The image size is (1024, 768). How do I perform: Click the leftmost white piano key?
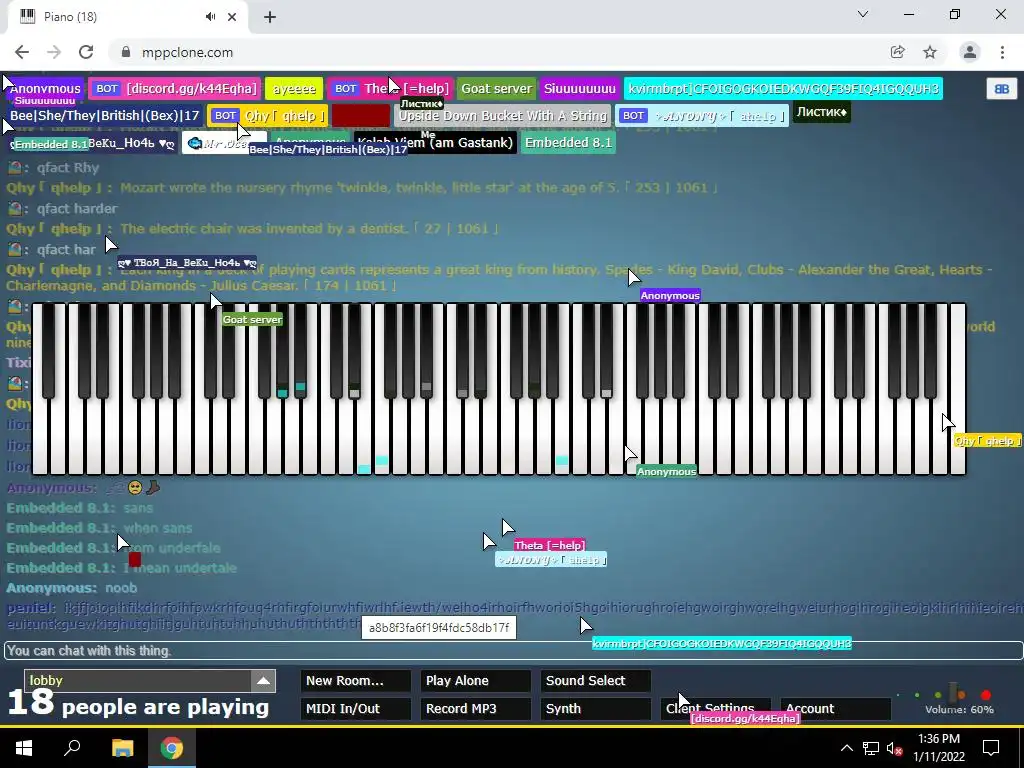40,436
